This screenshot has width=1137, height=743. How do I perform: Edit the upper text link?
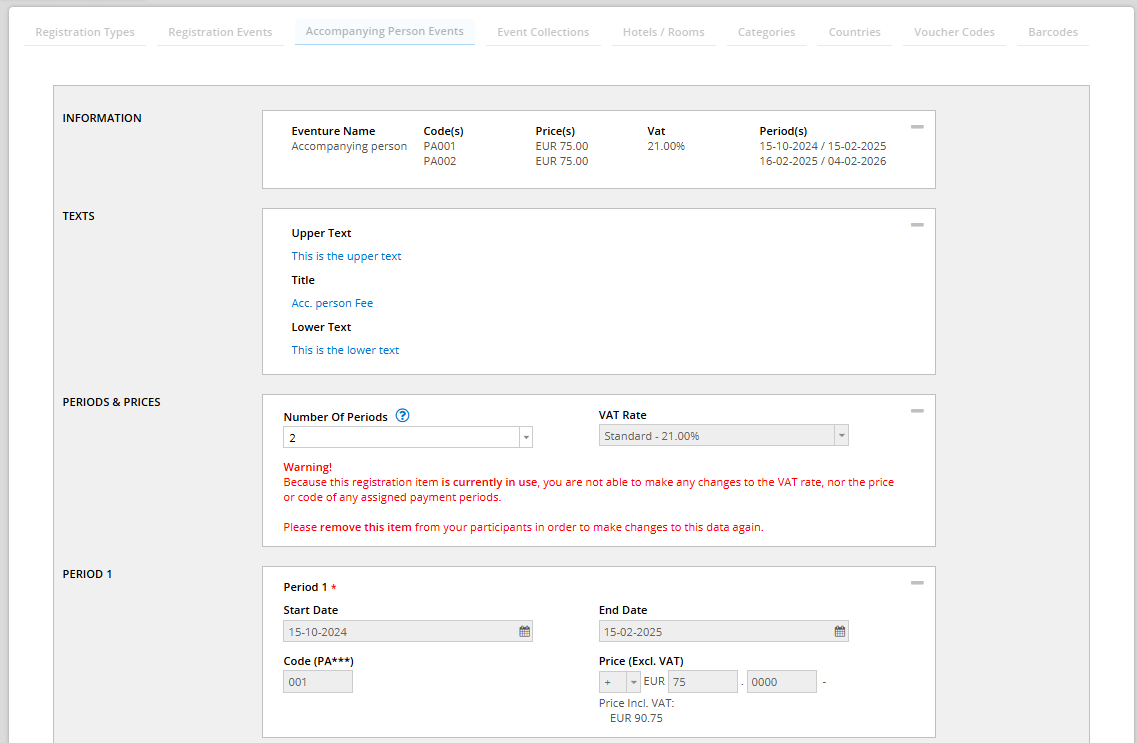coord(346,256)
